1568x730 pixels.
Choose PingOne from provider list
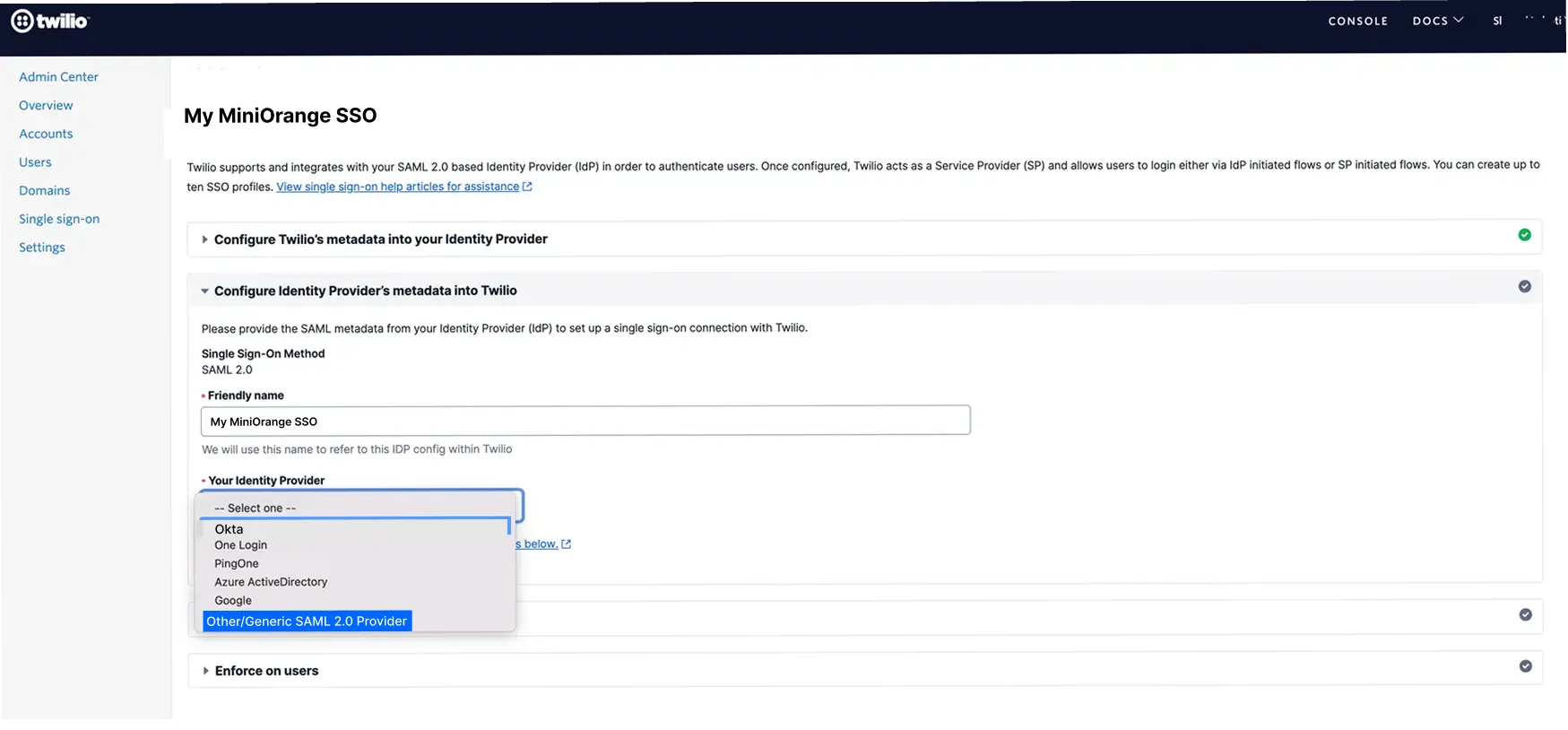[236, 564]
